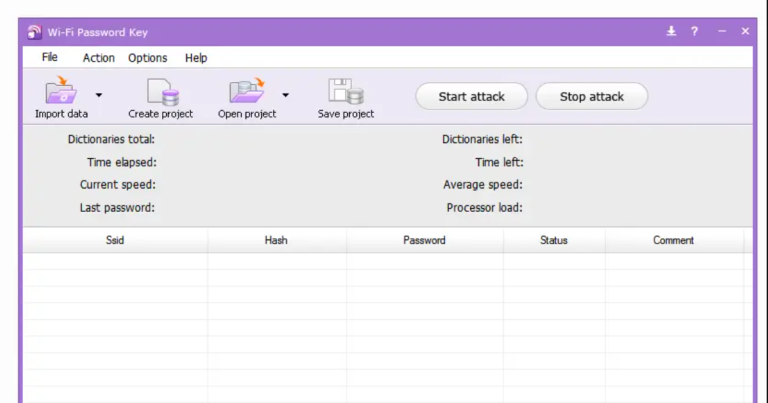This screenshot has height=403, width=768.
Task: Sort by the Hash column header
Action: tap(276, 240)
